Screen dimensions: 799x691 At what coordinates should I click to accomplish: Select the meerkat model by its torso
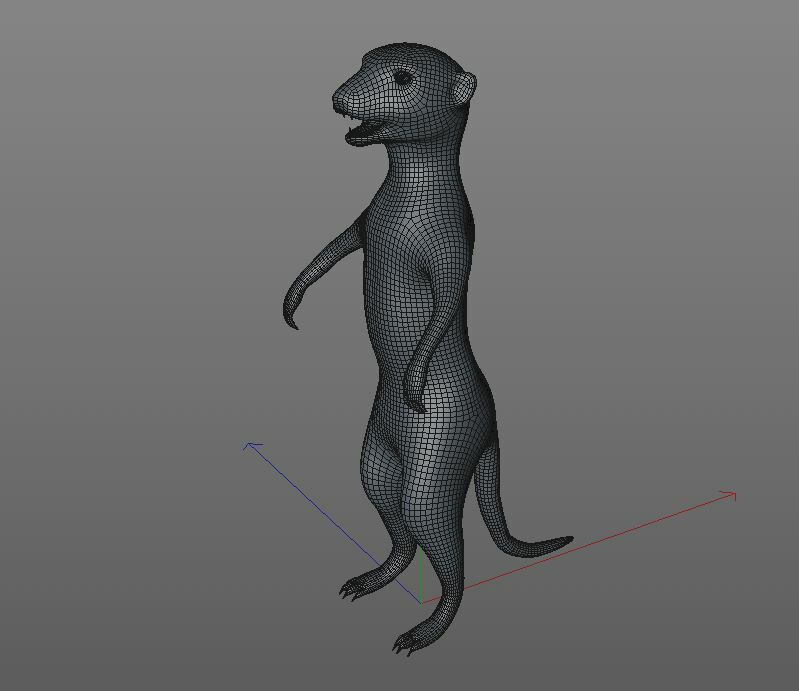[420, 296]
